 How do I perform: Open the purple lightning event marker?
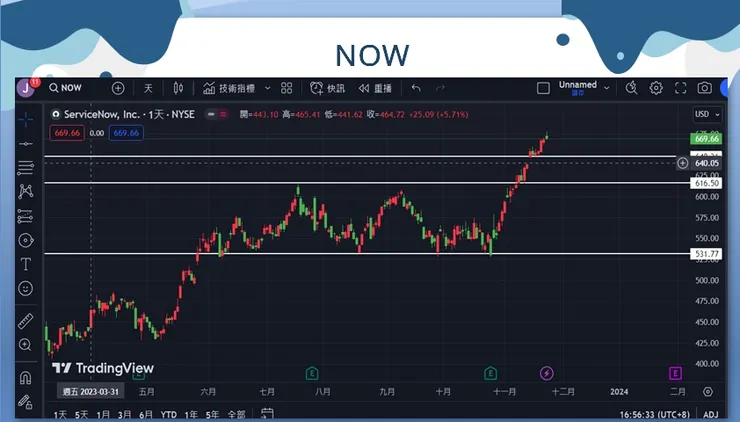[x=547, y=373]
